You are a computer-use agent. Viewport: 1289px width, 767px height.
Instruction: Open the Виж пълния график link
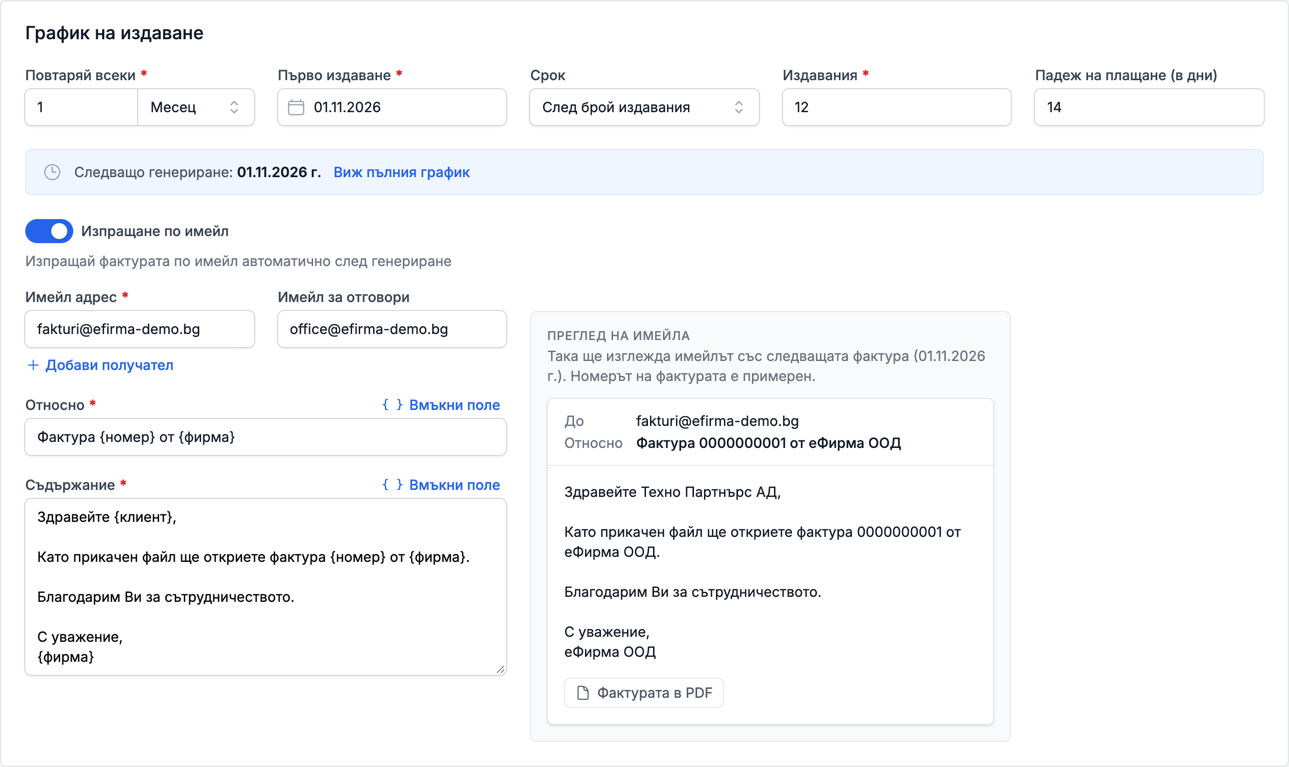click(401, 172)
